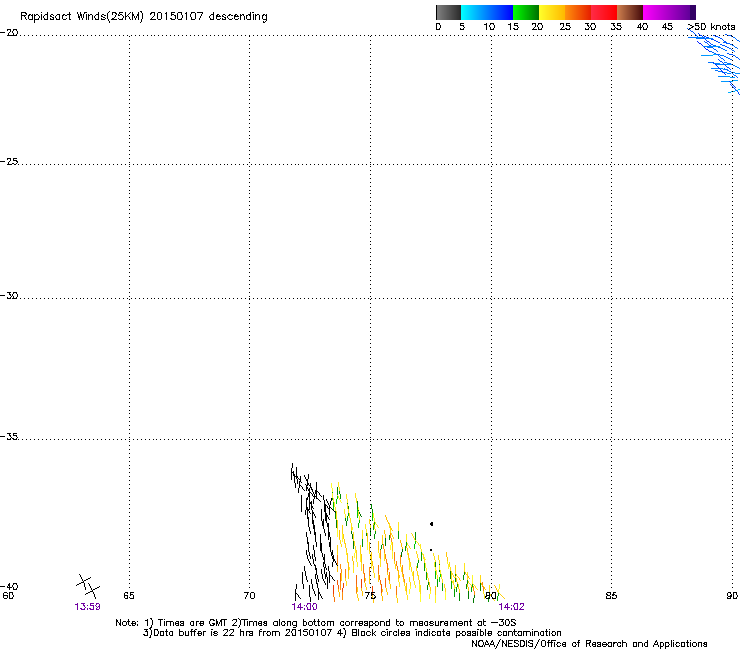Viewport: 740px width, 650px height.
Task: Click the 65 longitude axis label
Action: tap(129, 596)
